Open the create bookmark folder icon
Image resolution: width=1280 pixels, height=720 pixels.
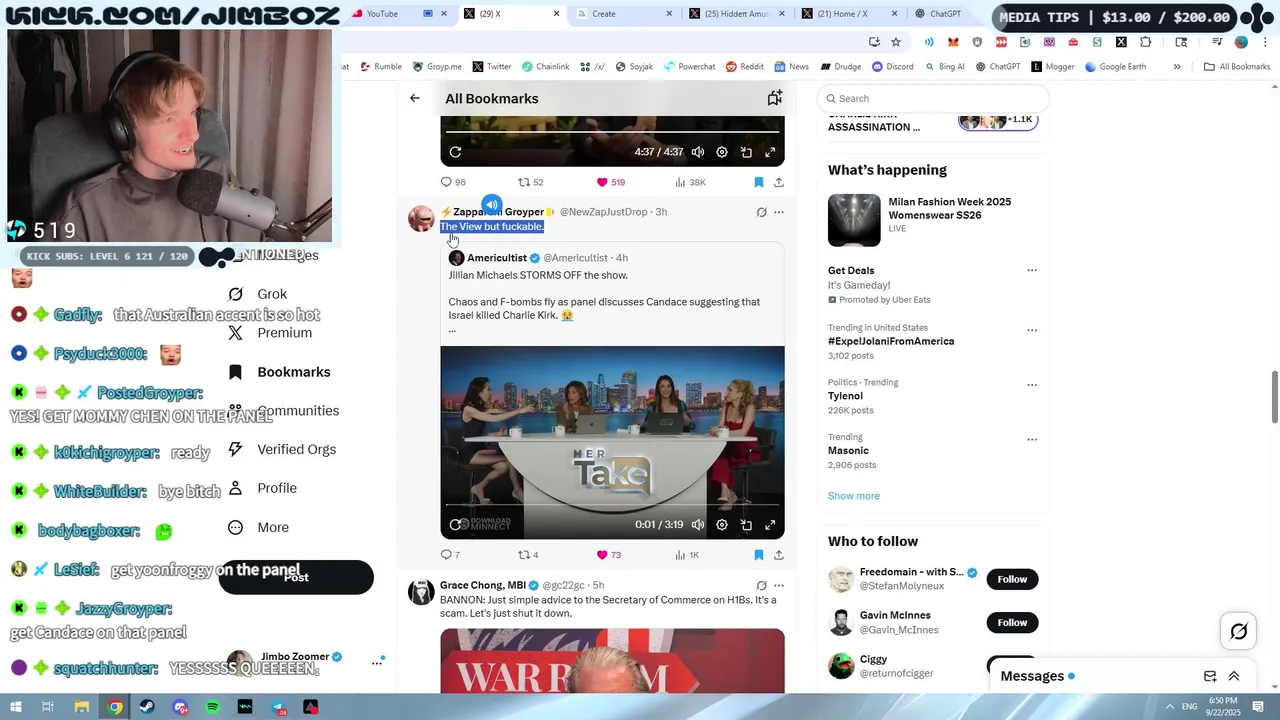pos(774,98)
